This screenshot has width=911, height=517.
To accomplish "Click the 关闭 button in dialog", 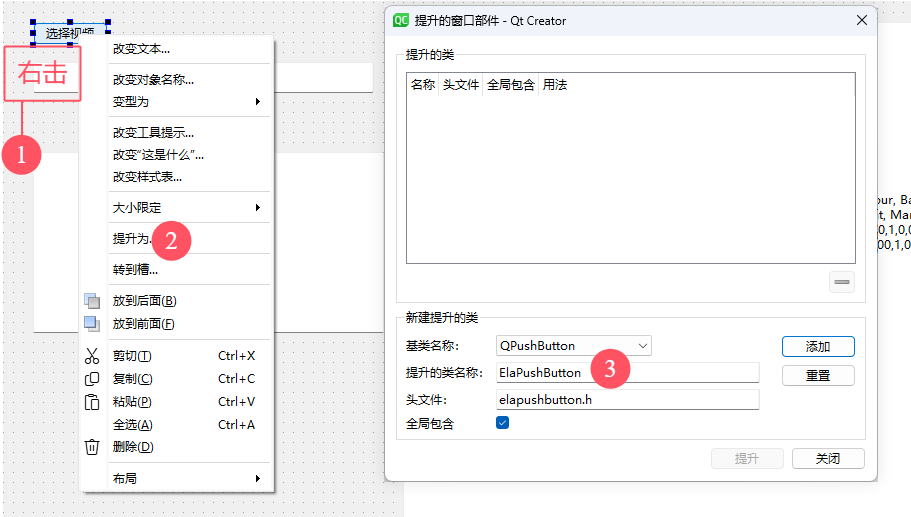I will point(827,459).
